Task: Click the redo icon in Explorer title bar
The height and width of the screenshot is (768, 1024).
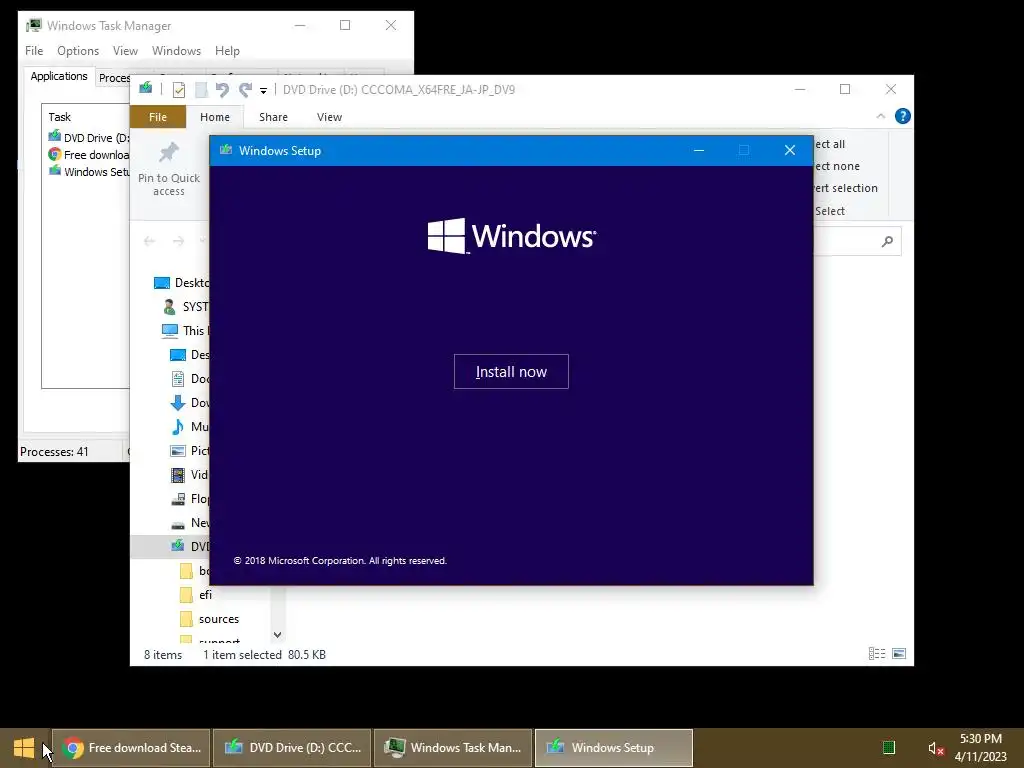Action: click(246, 89)
